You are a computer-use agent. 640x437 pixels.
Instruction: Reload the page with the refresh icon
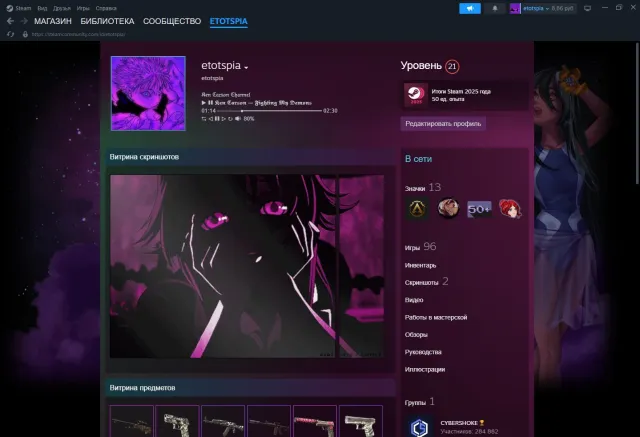11,34
